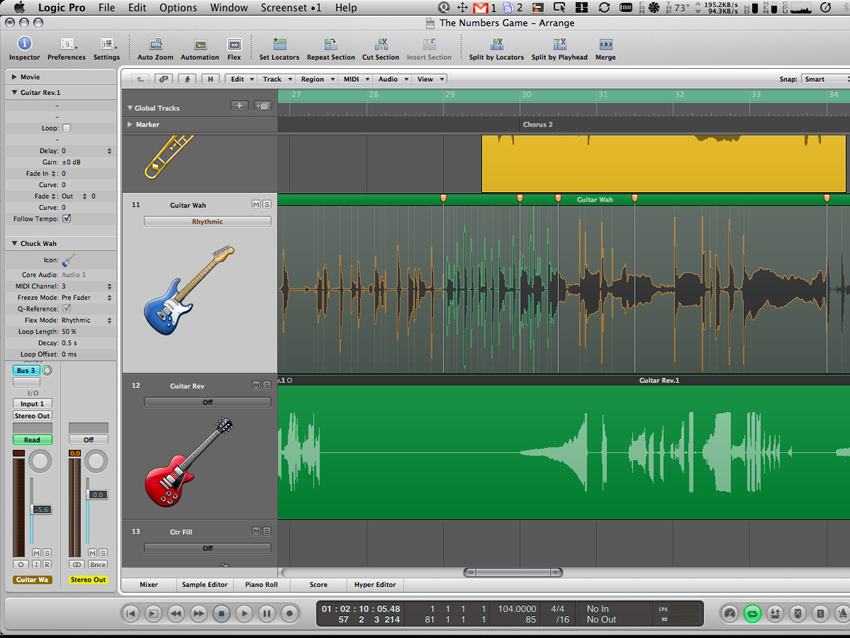The width and height of the screenshot is (850, 638).
Task: Mute the Guitar Rev track
Action: (256, 385)
